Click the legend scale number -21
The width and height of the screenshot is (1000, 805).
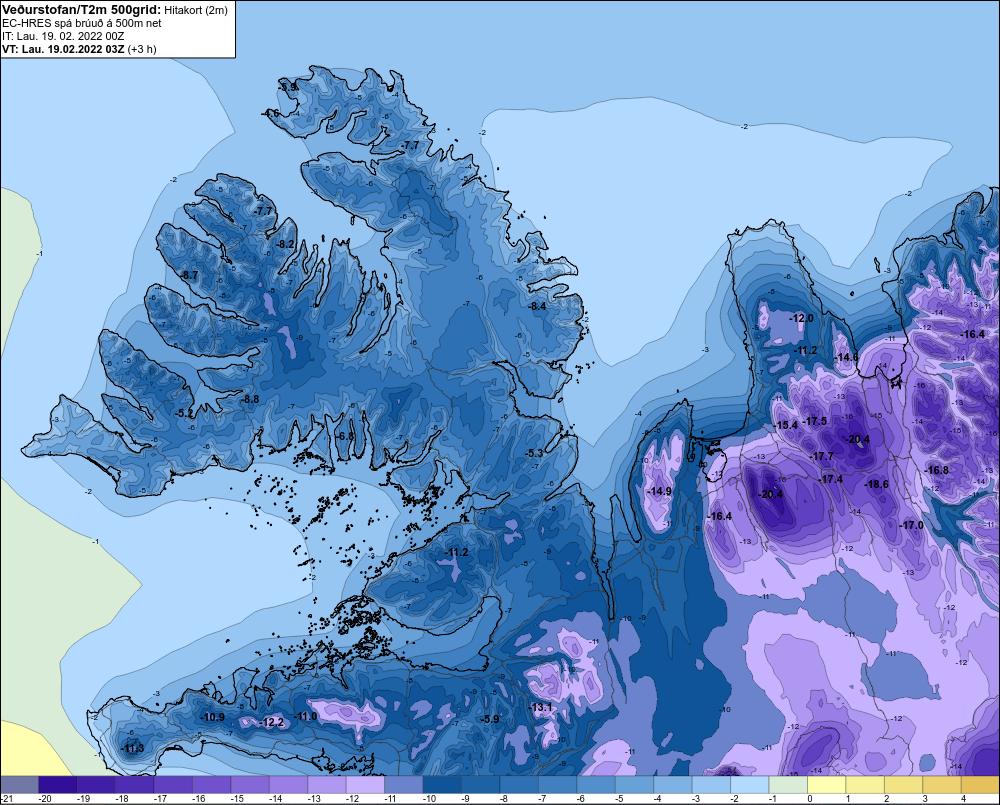coord(6,799)
